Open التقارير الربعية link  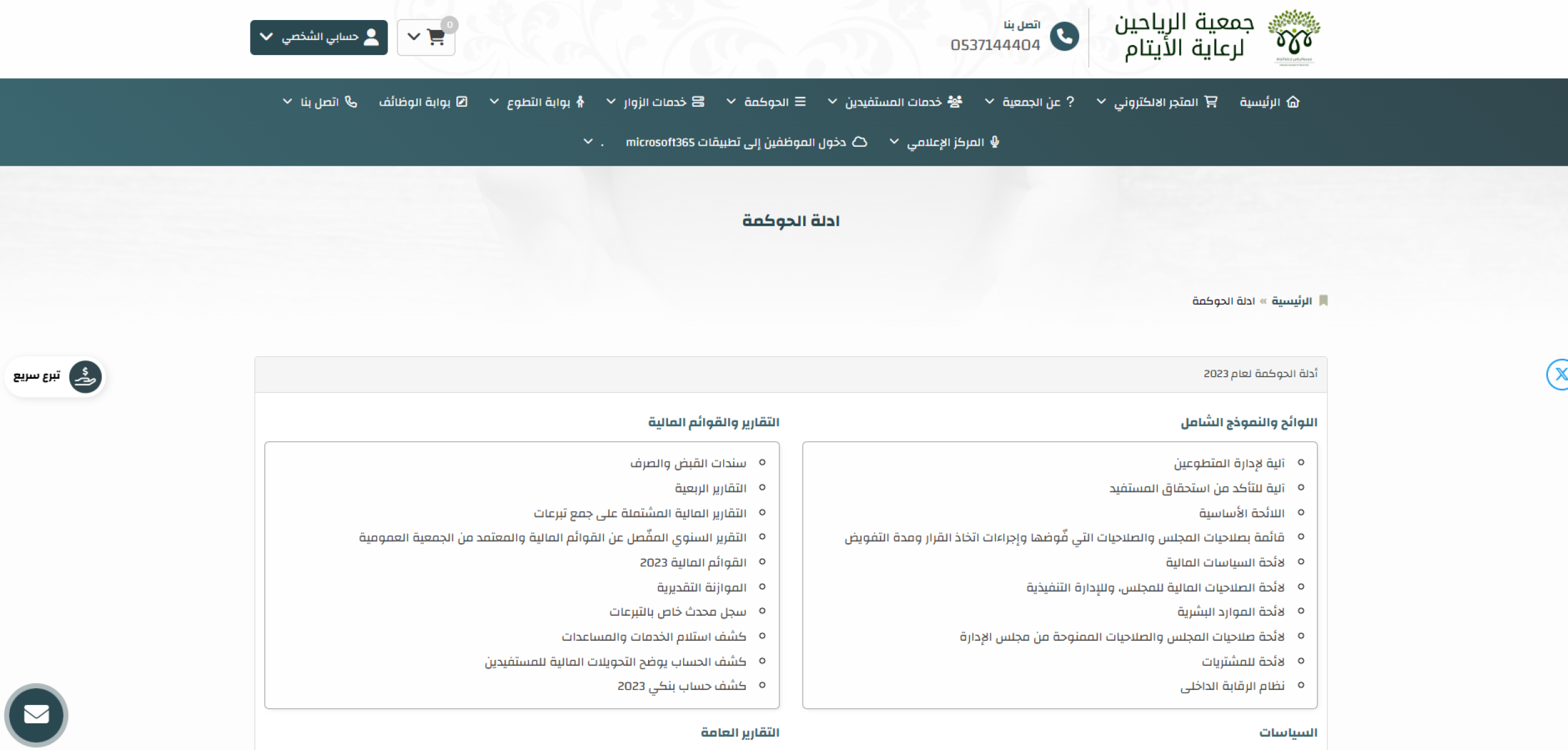pos(711,488)
